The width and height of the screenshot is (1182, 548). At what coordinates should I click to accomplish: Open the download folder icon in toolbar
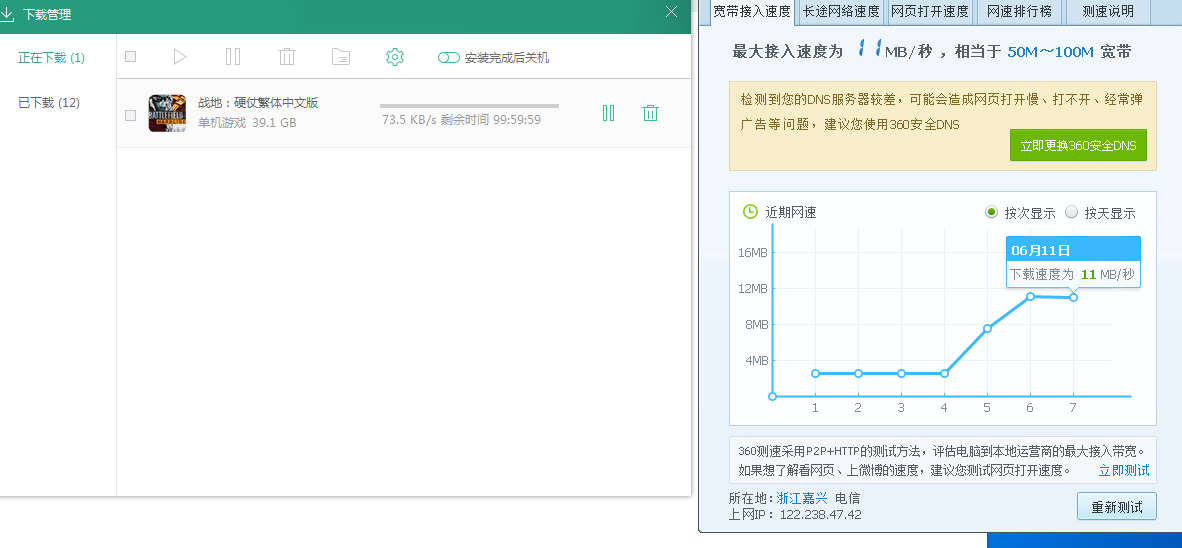coord(341,57)
